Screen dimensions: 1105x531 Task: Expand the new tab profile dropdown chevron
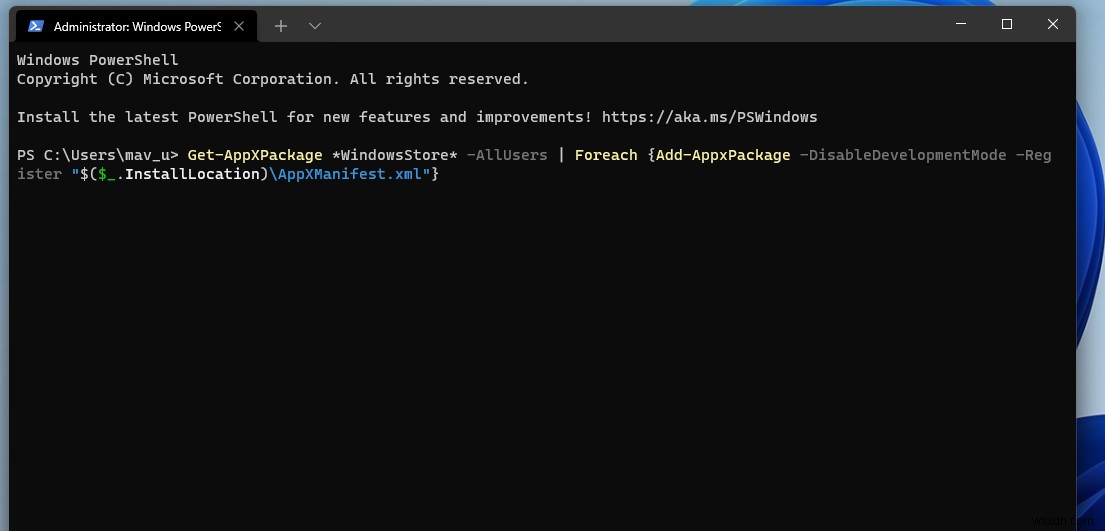click(x=315, y=26)
